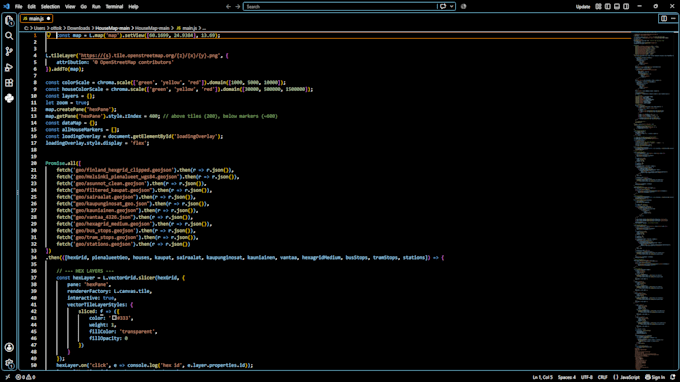
Task: Open the Terminal menu
Action: tap(114, 7)
